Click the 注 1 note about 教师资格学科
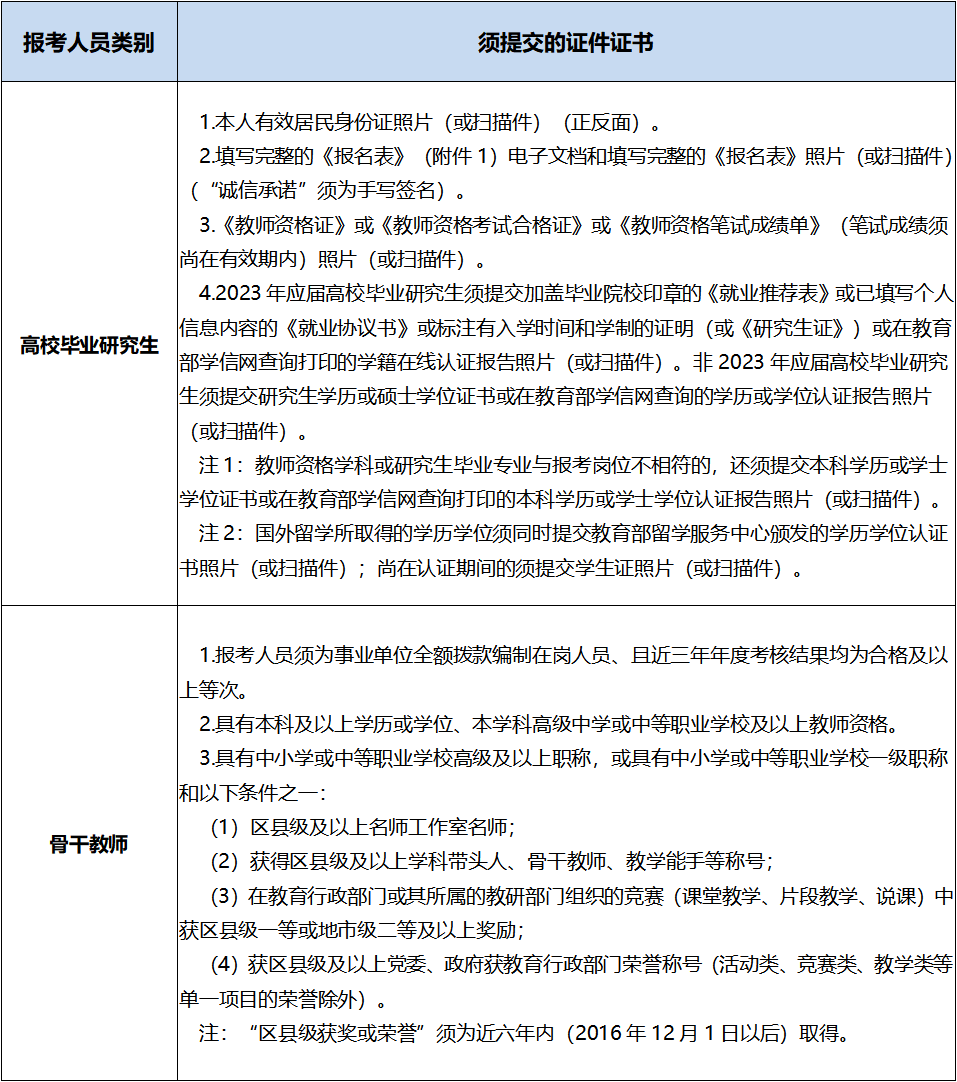Screen dimensions: 957x1082 tap(570, 465)
